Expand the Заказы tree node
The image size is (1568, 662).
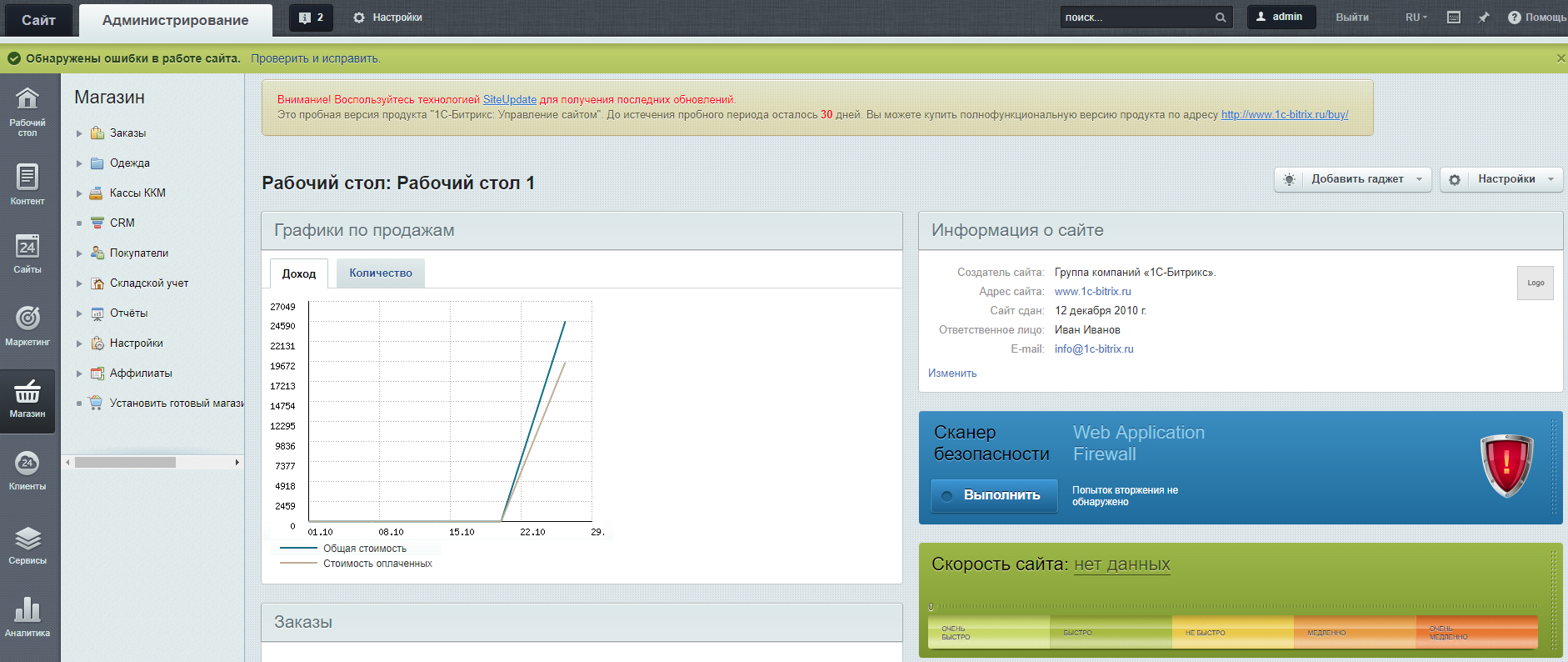click(x=79, y=133)
